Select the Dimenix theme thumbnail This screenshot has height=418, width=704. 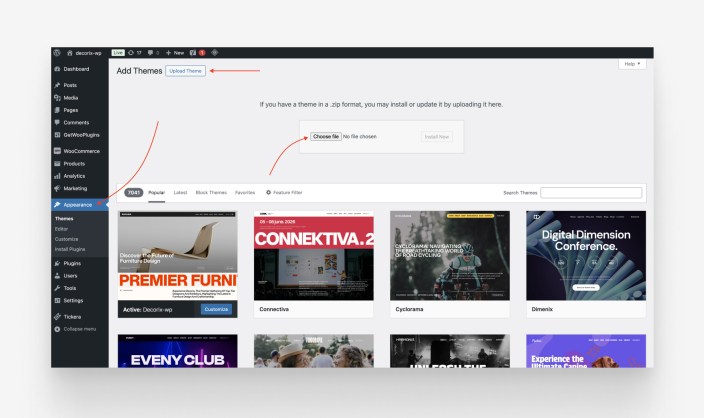pos(586,255)
